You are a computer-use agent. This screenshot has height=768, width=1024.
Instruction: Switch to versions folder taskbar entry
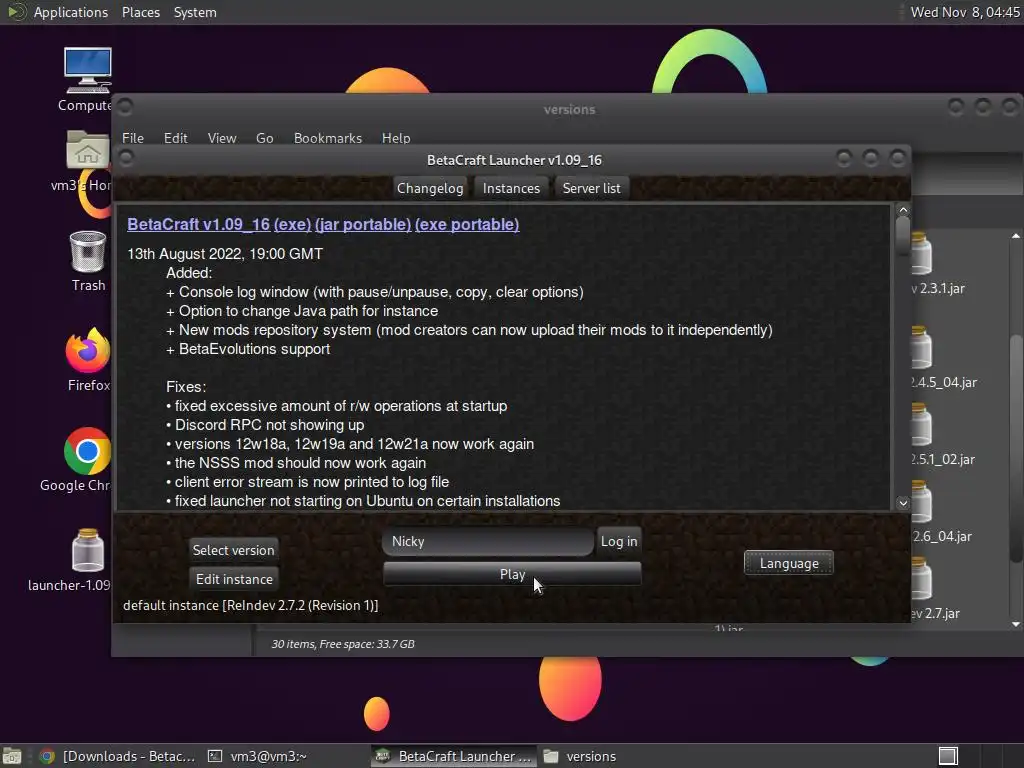pyautogui.click(x=580, y=756)
